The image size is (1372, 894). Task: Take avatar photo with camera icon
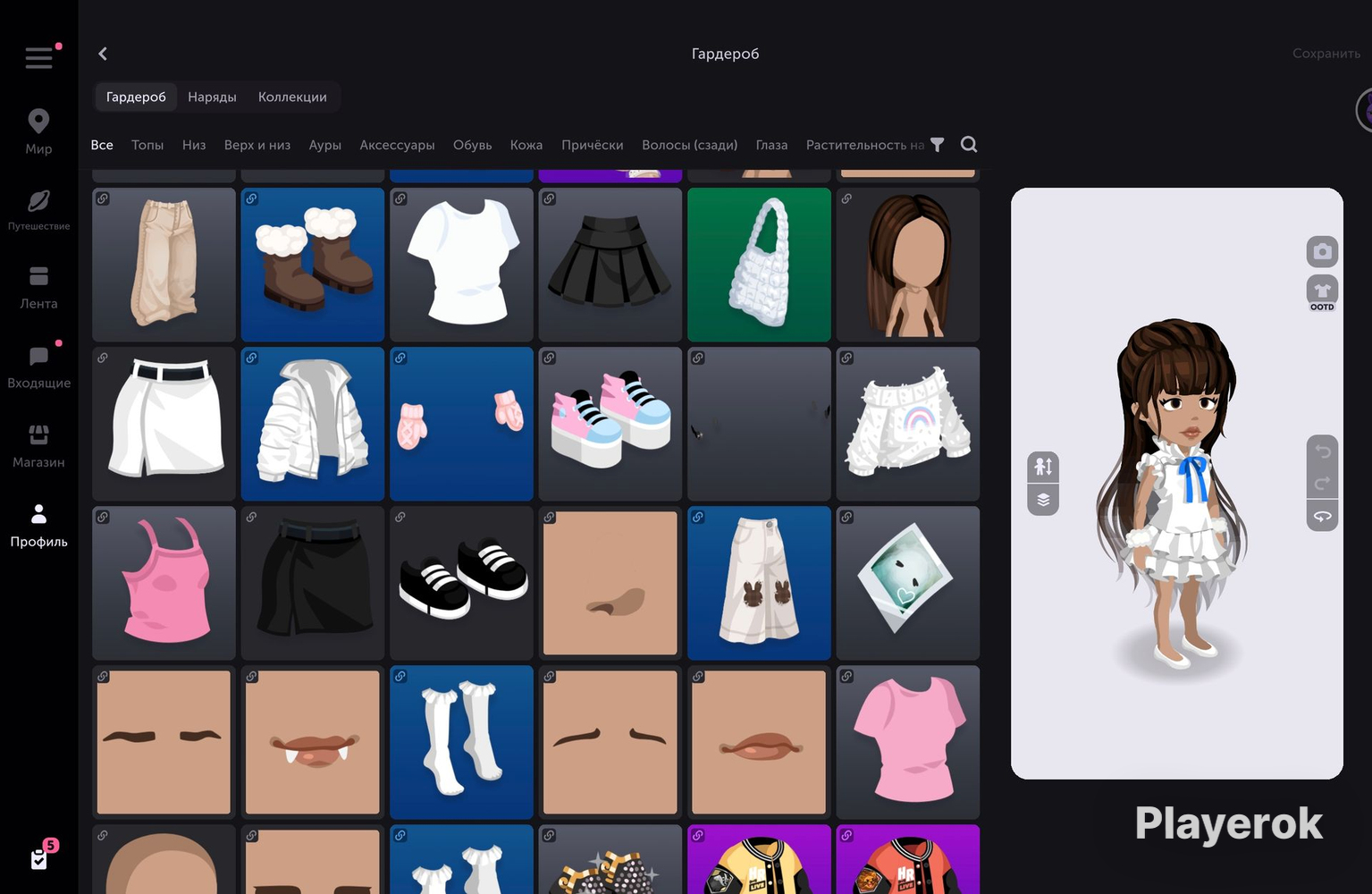tap(1322, 252)
